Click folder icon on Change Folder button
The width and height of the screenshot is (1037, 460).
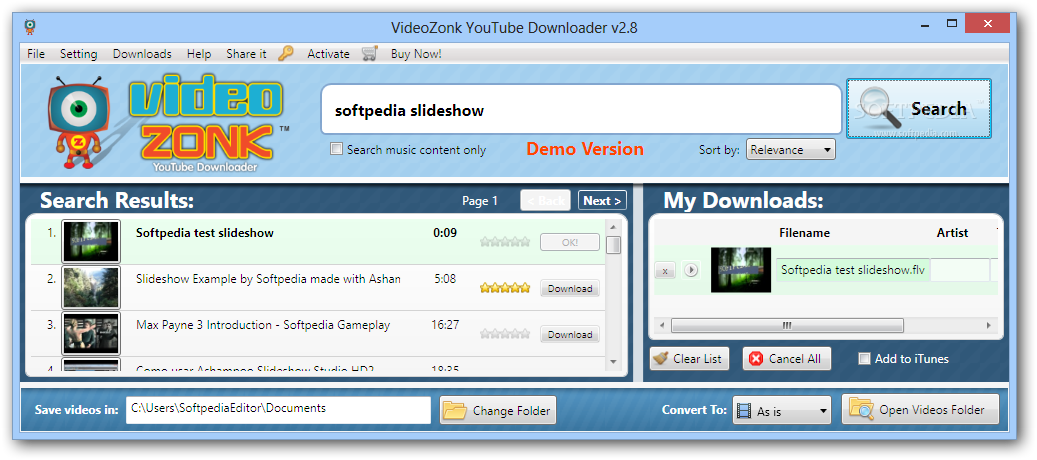[x=455, y=410]
